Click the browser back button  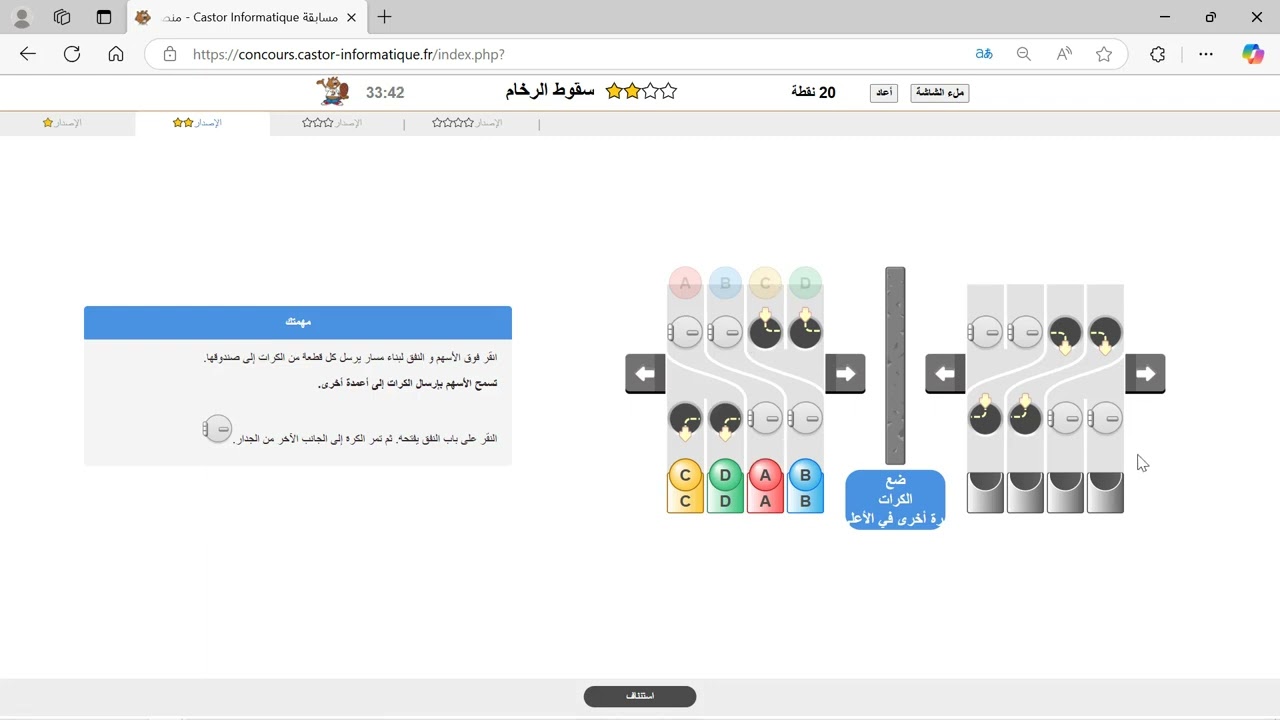(x=28, y=54)
